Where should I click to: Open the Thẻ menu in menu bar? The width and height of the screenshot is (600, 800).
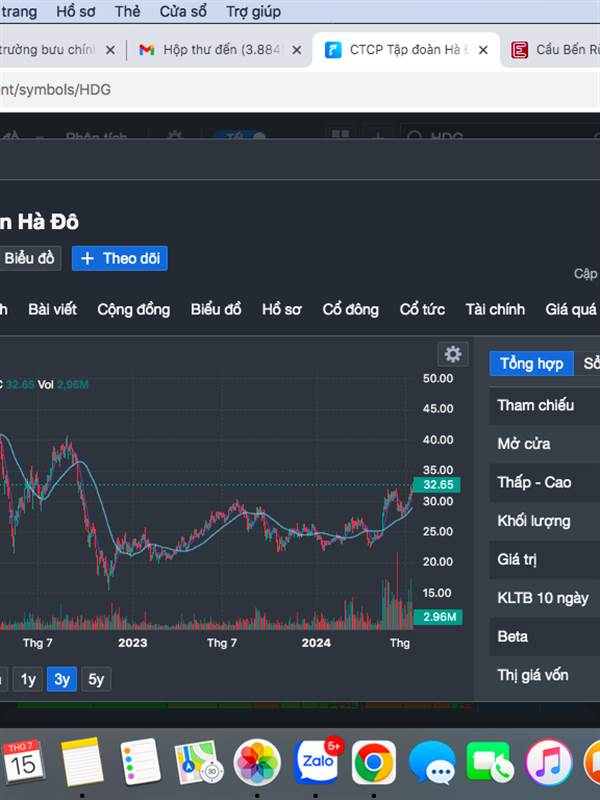pyautogui.click(x=128, y=11)
